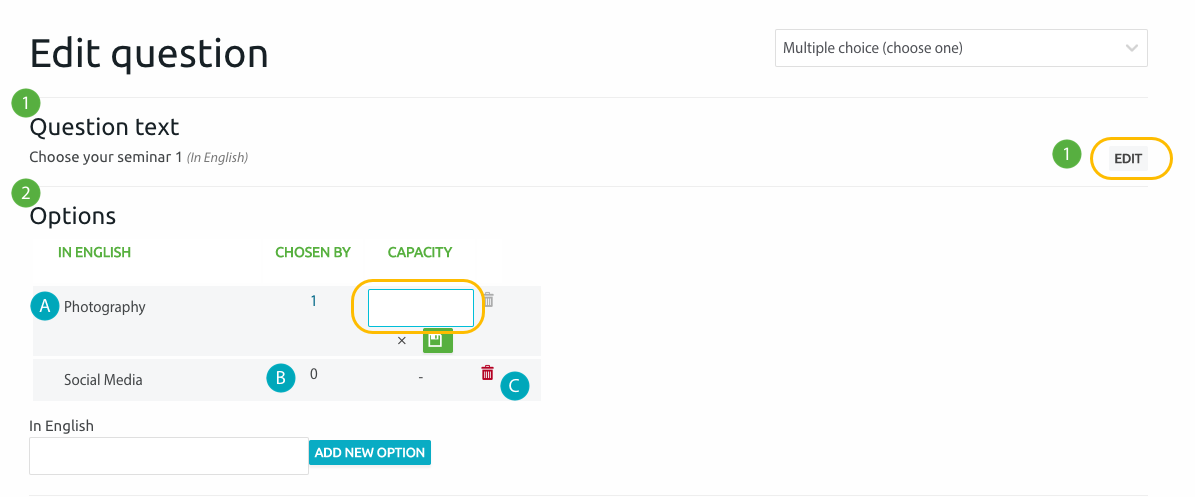This screenshot has width=1195, height=497.
Task: Save the Photography capacity with green disk icon
Action: 437,340
